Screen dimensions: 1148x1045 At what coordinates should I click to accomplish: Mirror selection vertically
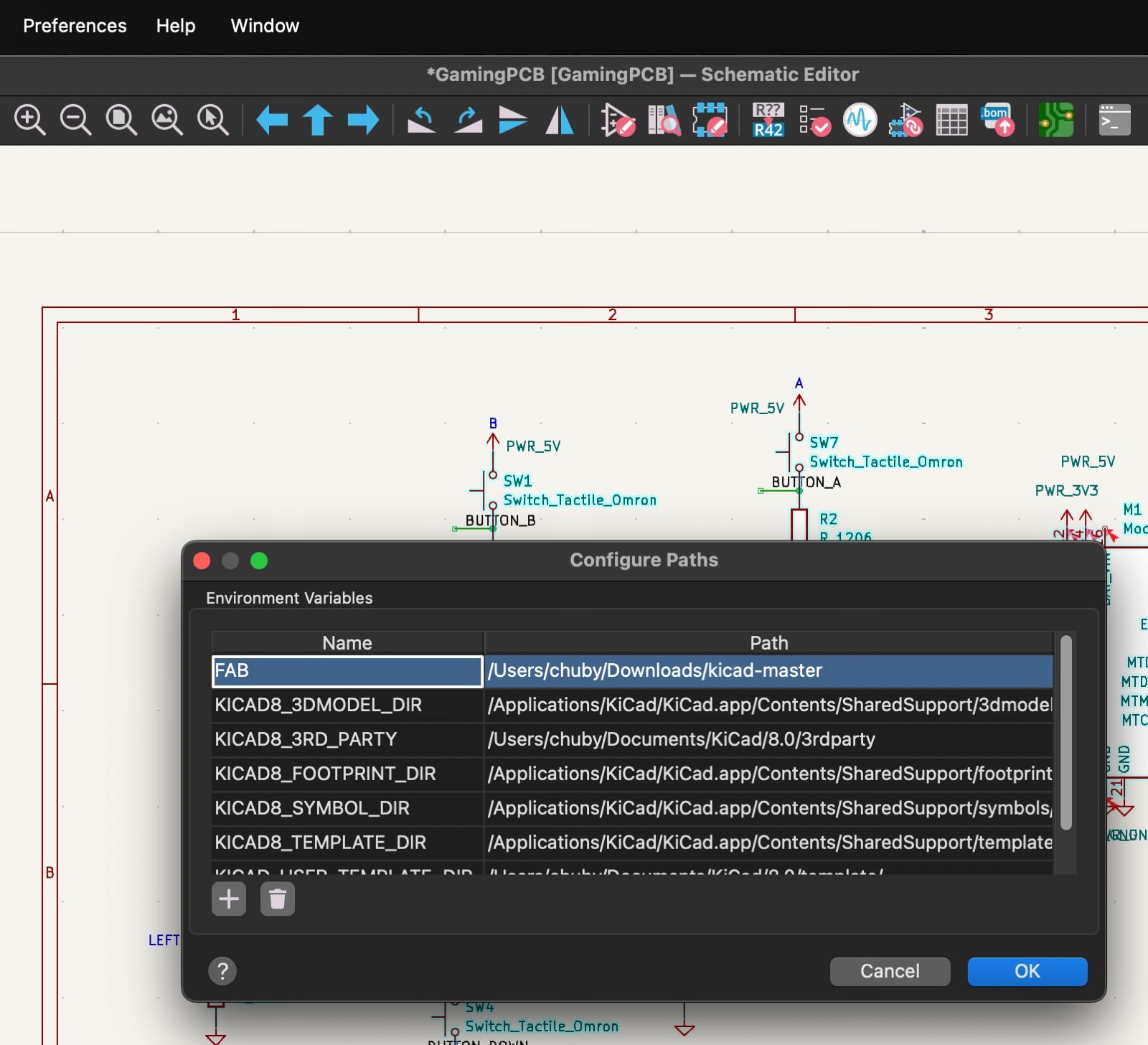point(514,120)
